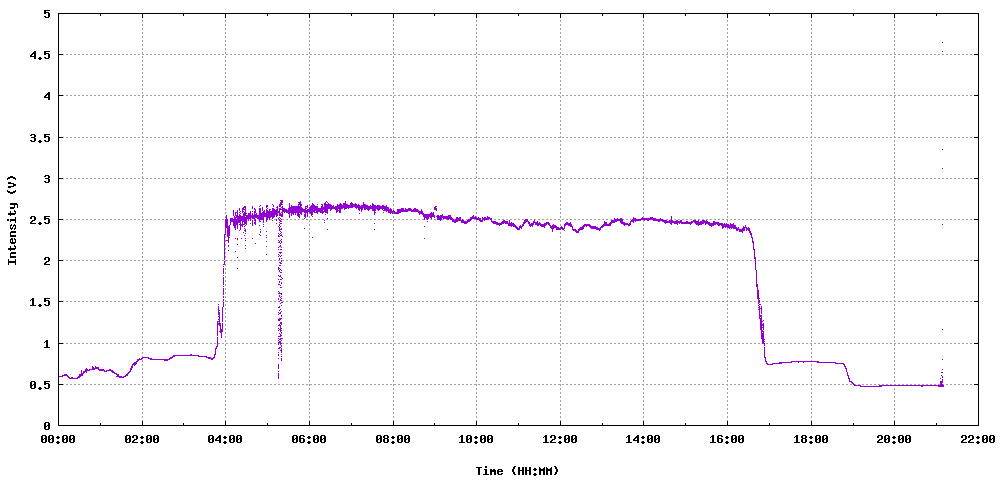Image resolution: width=1000 pixels, height=480 pixels.
Task: Click the 3.5 y-axis tick label
Action: (x=41, y=138)
